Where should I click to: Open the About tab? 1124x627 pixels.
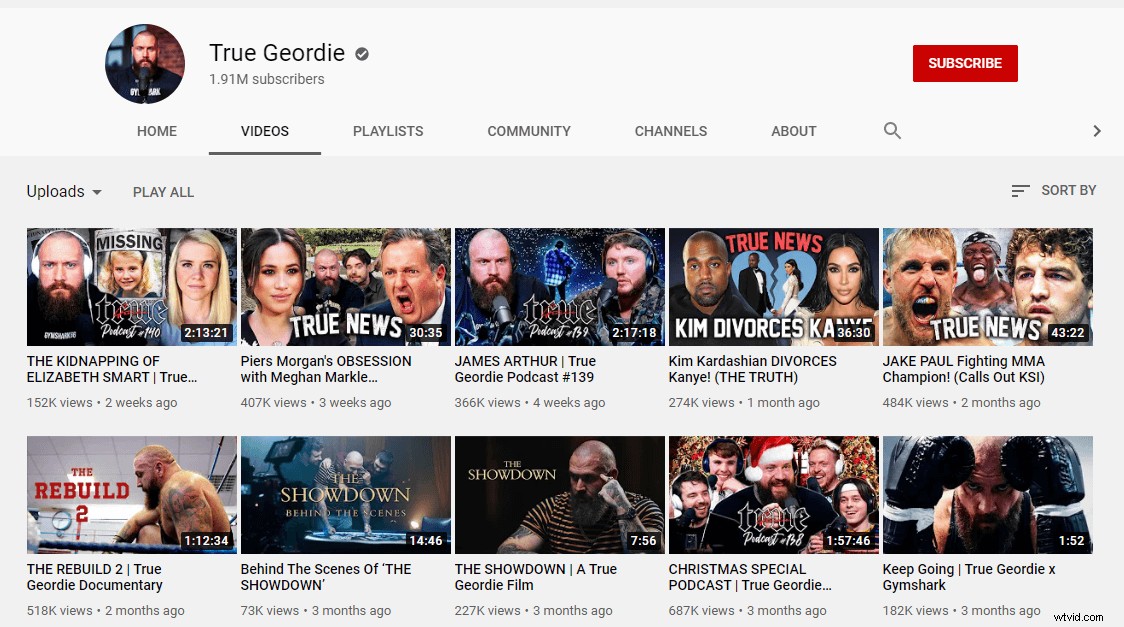(794, 131)
